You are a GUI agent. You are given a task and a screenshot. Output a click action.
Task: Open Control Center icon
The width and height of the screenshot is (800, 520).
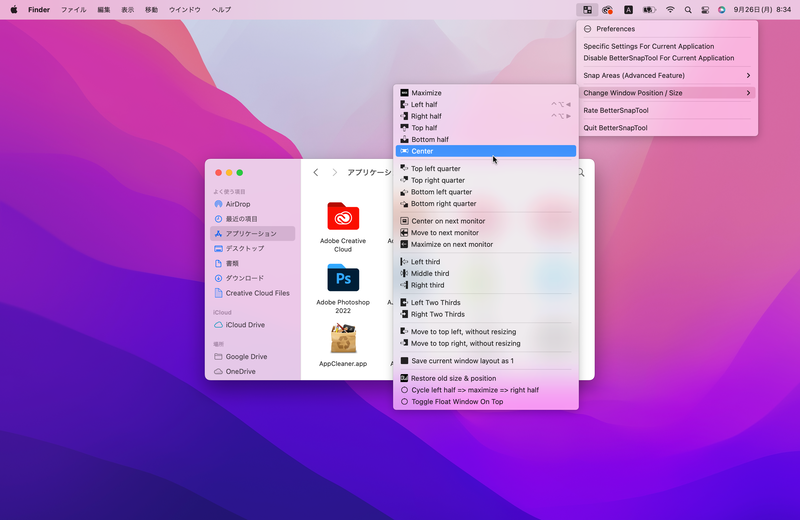pyautogui.click(x=705, y=10)
